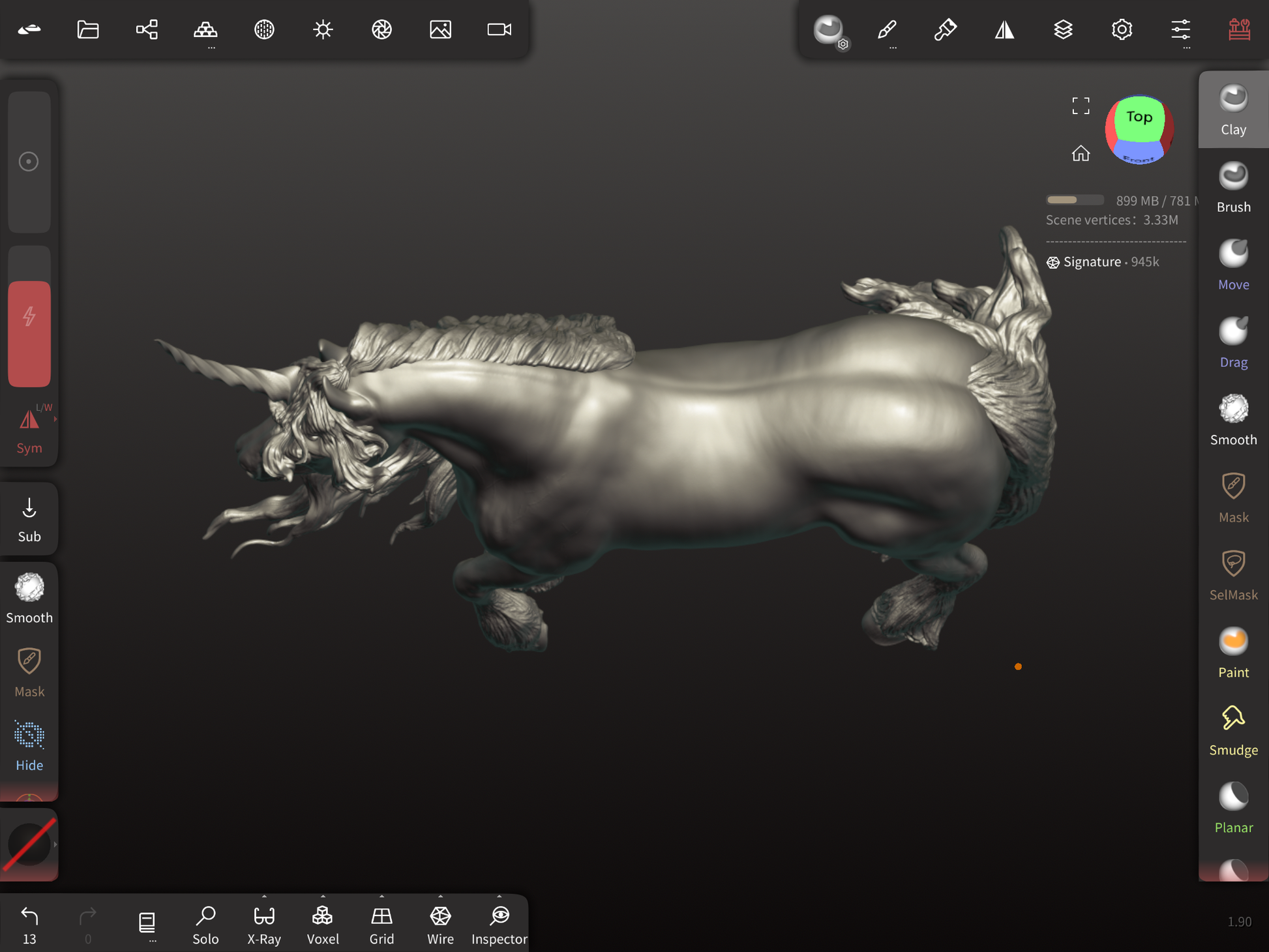This screenshot has width=1269, height=952.
Task: Select the SelMask tool
Action: [x=1232, y=575]
